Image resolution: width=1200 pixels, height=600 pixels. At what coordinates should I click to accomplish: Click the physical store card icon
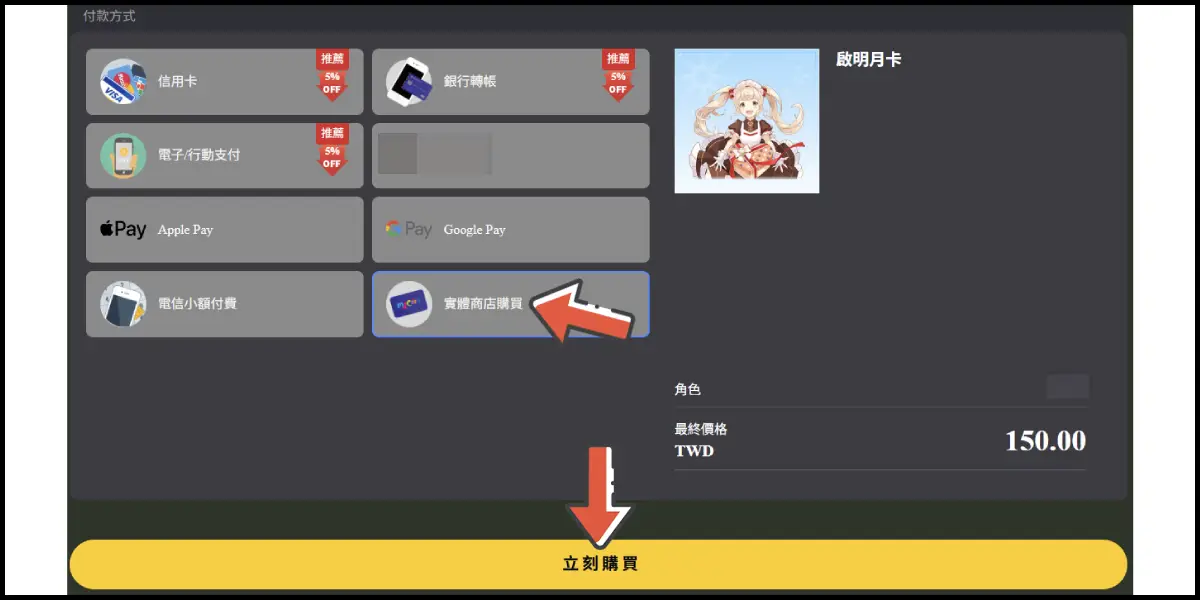tap(409, 304)
